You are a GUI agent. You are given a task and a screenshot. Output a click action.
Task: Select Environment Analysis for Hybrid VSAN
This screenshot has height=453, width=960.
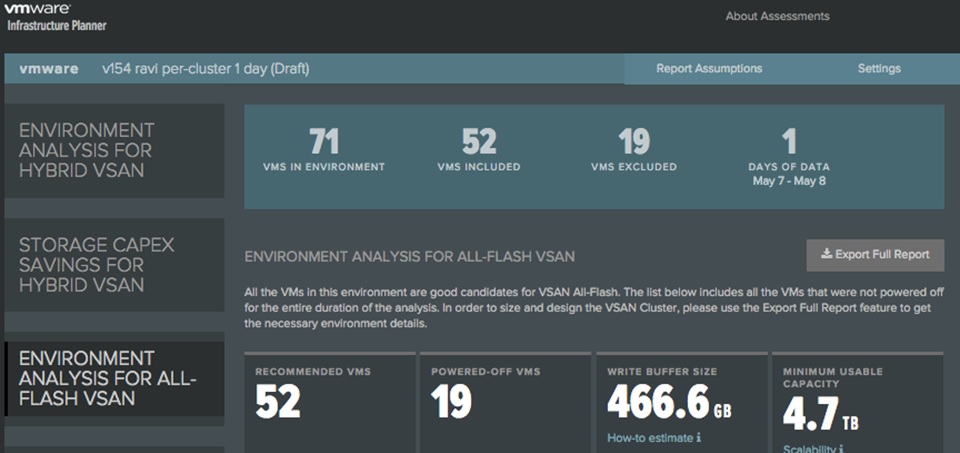[114, 151]
